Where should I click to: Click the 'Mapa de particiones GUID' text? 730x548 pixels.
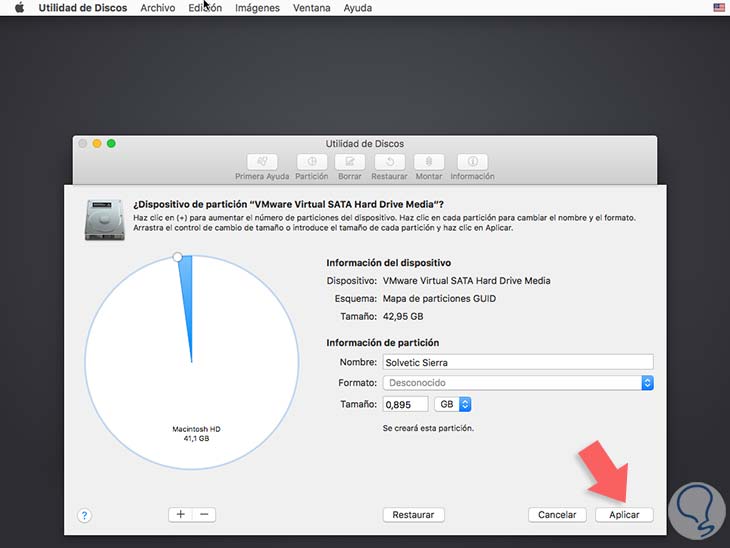click(x=439, y=298)
